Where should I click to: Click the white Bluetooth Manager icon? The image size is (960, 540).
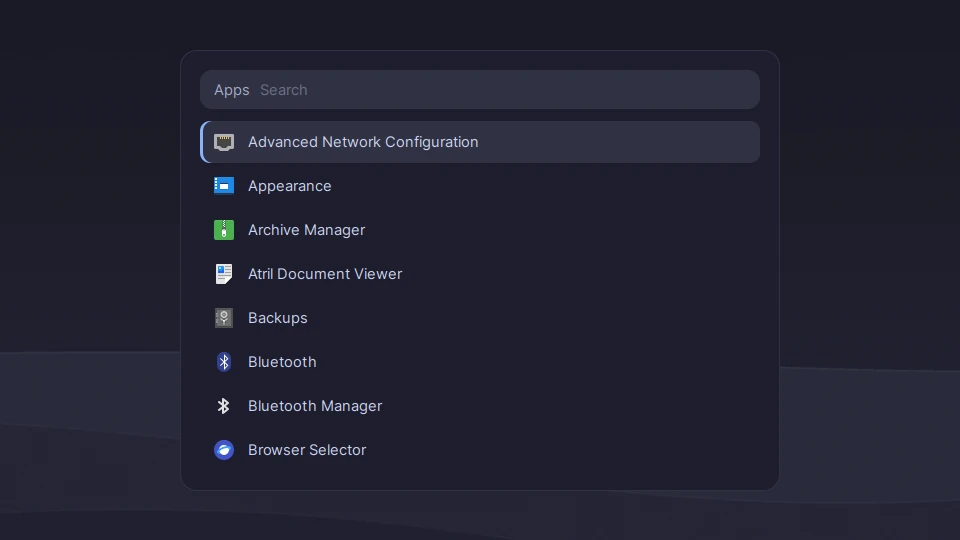[x=223, y=406]
